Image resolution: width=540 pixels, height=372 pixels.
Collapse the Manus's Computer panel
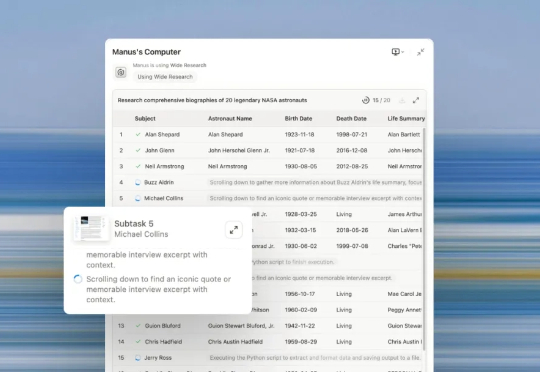(420, 52)
